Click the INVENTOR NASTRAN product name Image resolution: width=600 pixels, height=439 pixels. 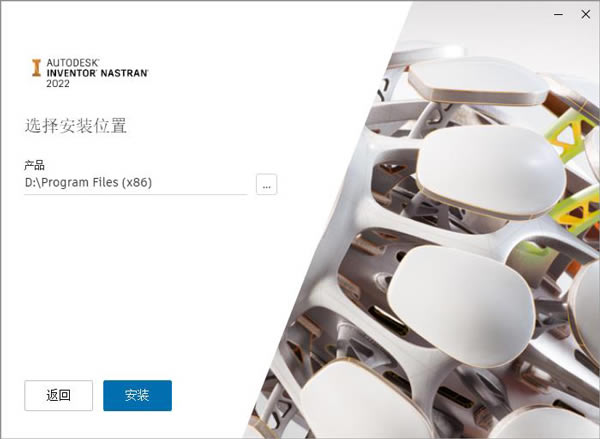pyautogui.click(x=97, y=73)
